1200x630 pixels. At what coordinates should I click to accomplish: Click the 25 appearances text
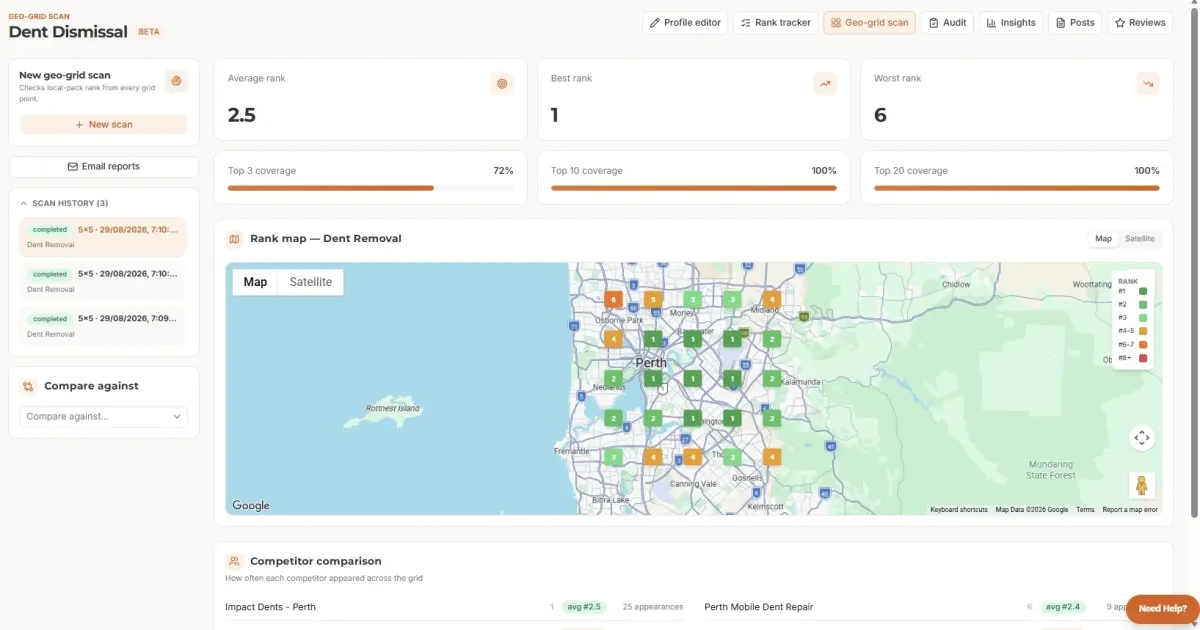pyautogui.click(x=653, y=607)
